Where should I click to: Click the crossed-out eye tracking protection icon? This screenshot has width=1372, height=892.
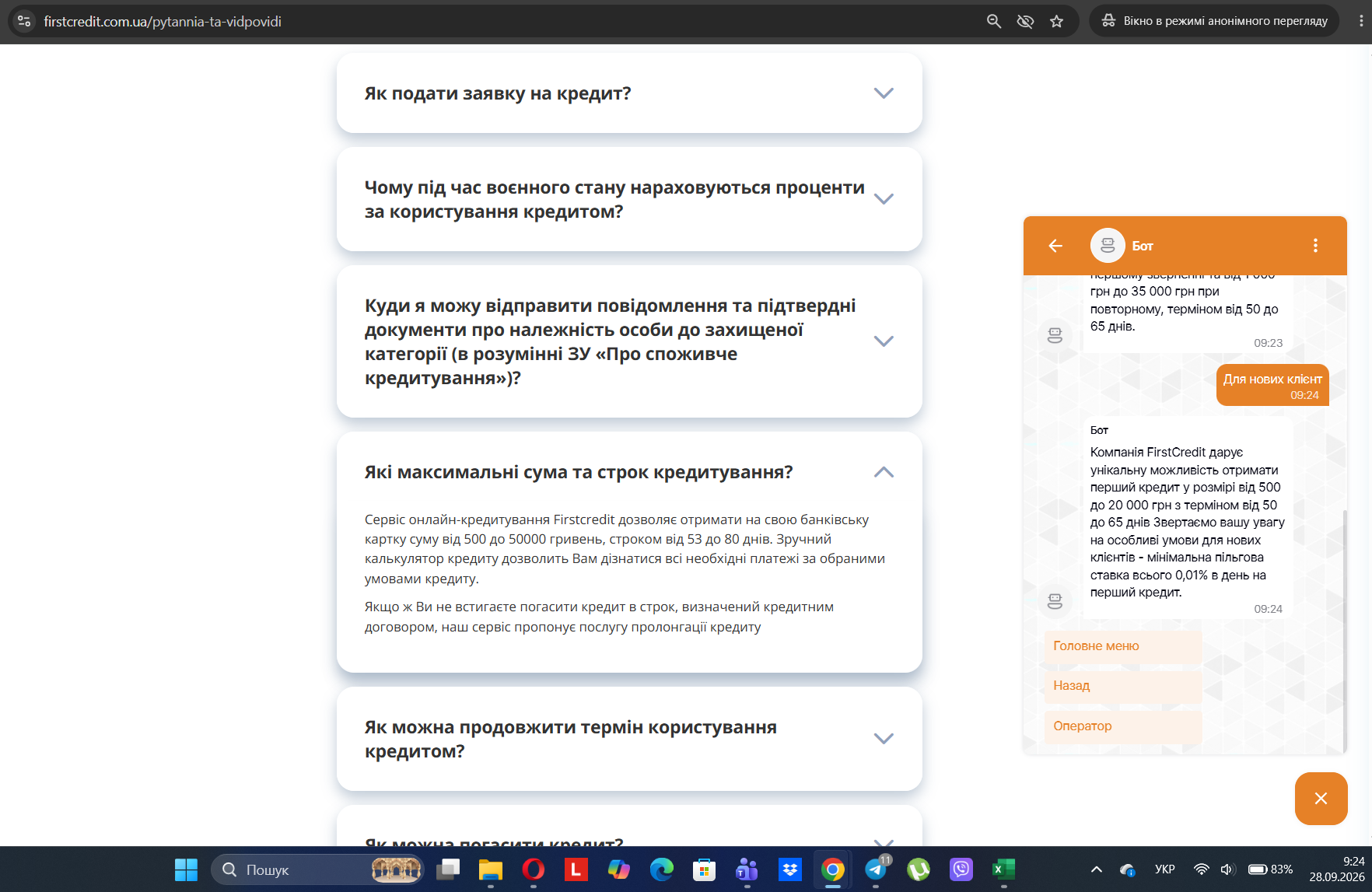point(1025,21)
